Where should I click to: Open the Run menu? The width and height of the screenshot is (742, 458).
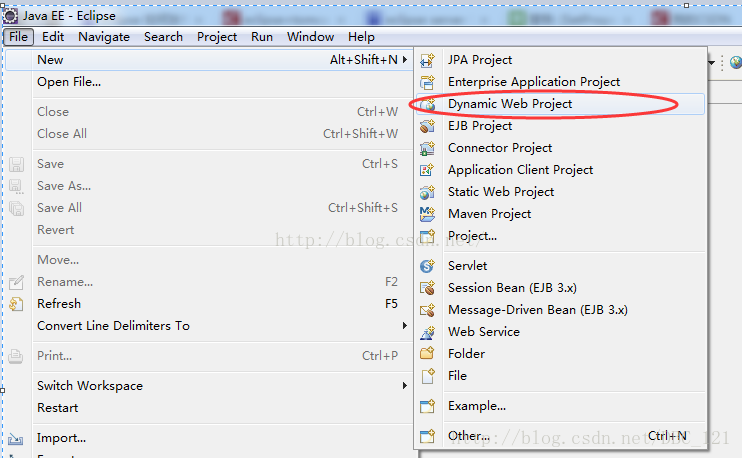[262, 36]
